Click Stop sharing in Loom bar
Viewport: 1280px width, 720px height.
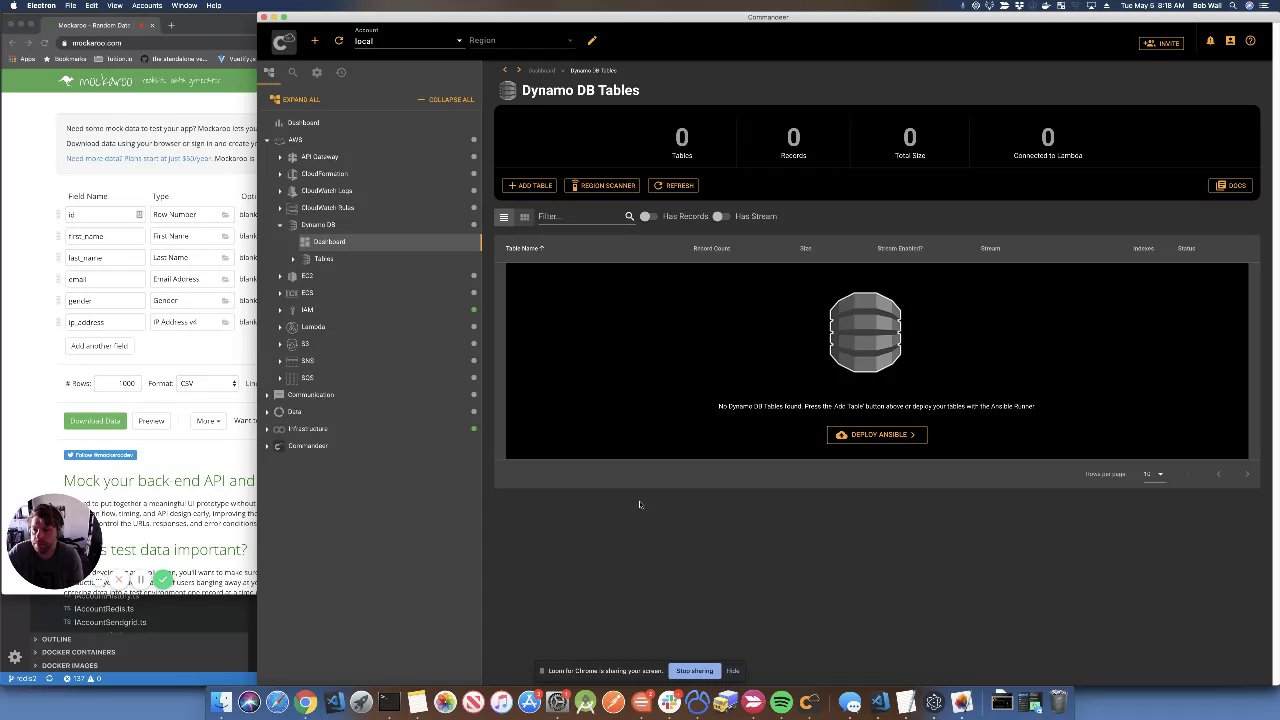[694, 671]
